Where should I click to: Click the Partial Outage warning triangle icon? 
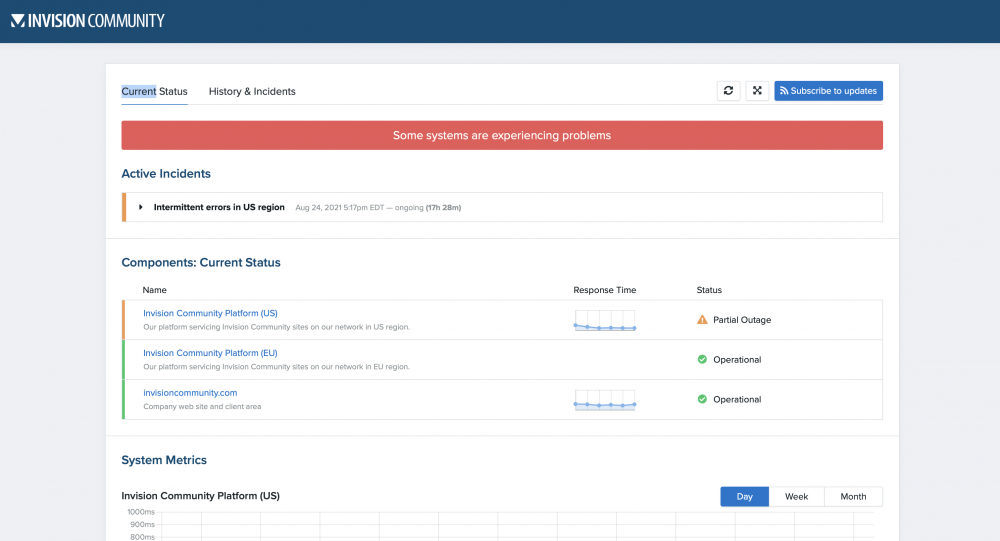(x=702, y=320)
